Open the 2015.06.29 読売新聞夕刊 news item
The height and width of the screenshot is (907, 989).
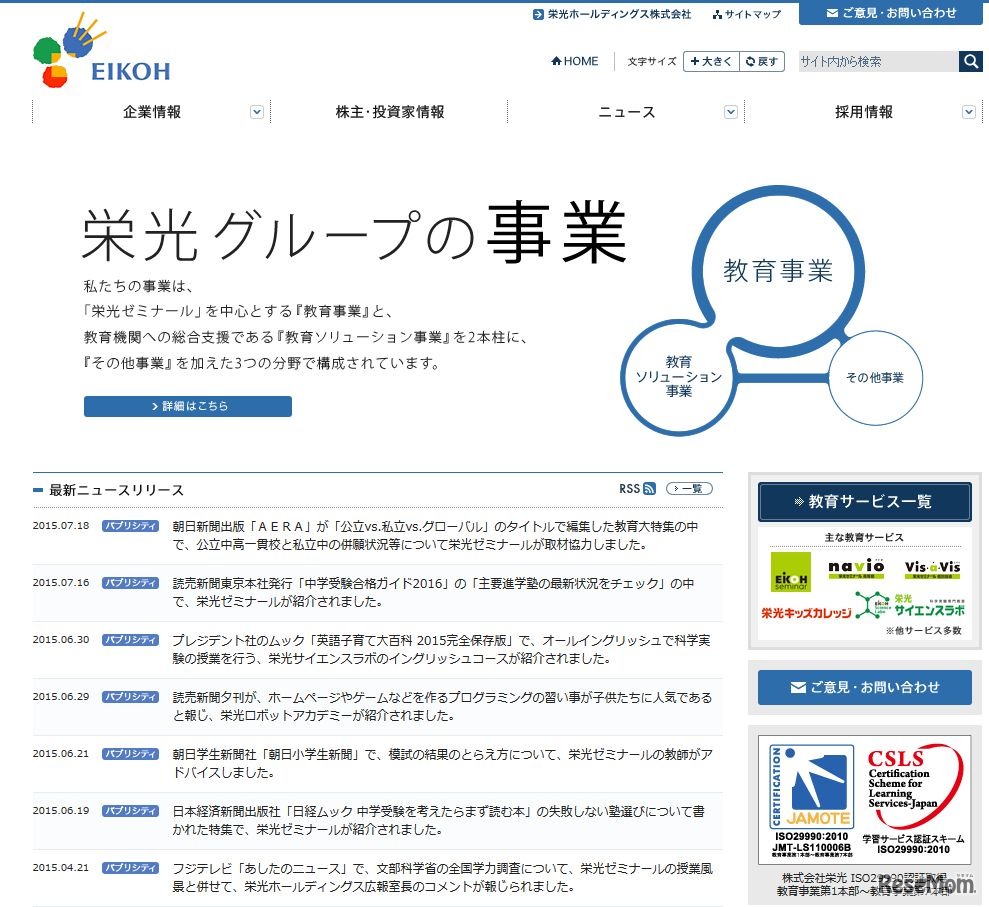(442, 706)
